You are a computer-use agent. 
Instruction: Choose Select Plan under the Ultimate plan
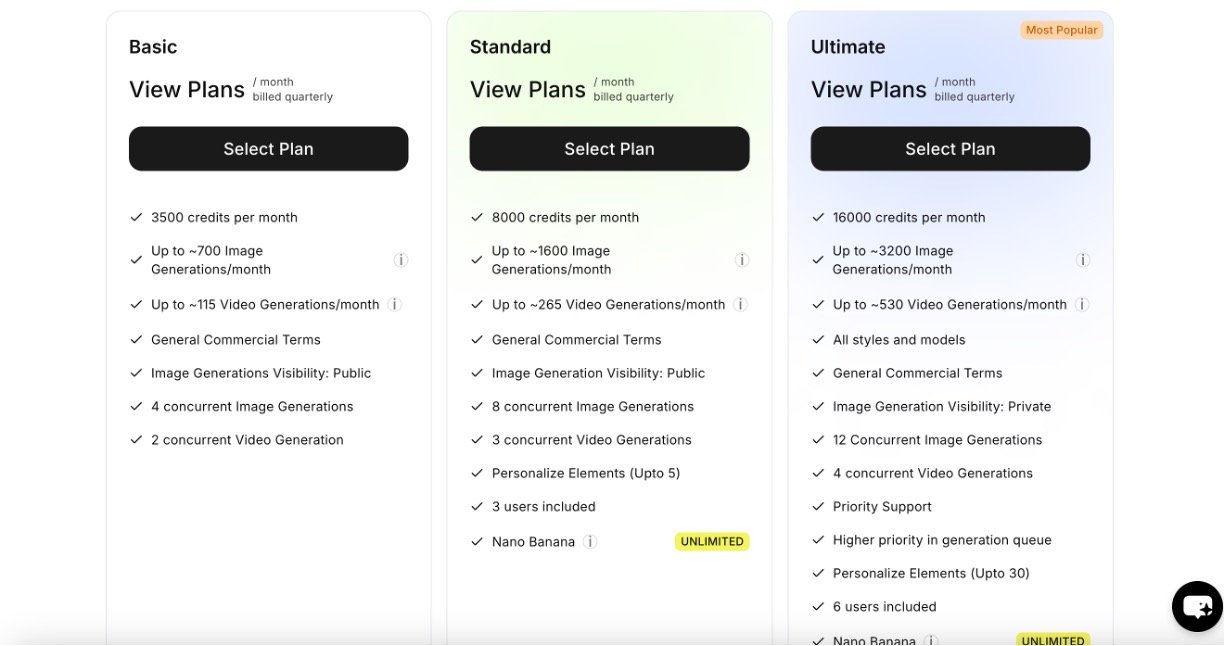(950, 149)
